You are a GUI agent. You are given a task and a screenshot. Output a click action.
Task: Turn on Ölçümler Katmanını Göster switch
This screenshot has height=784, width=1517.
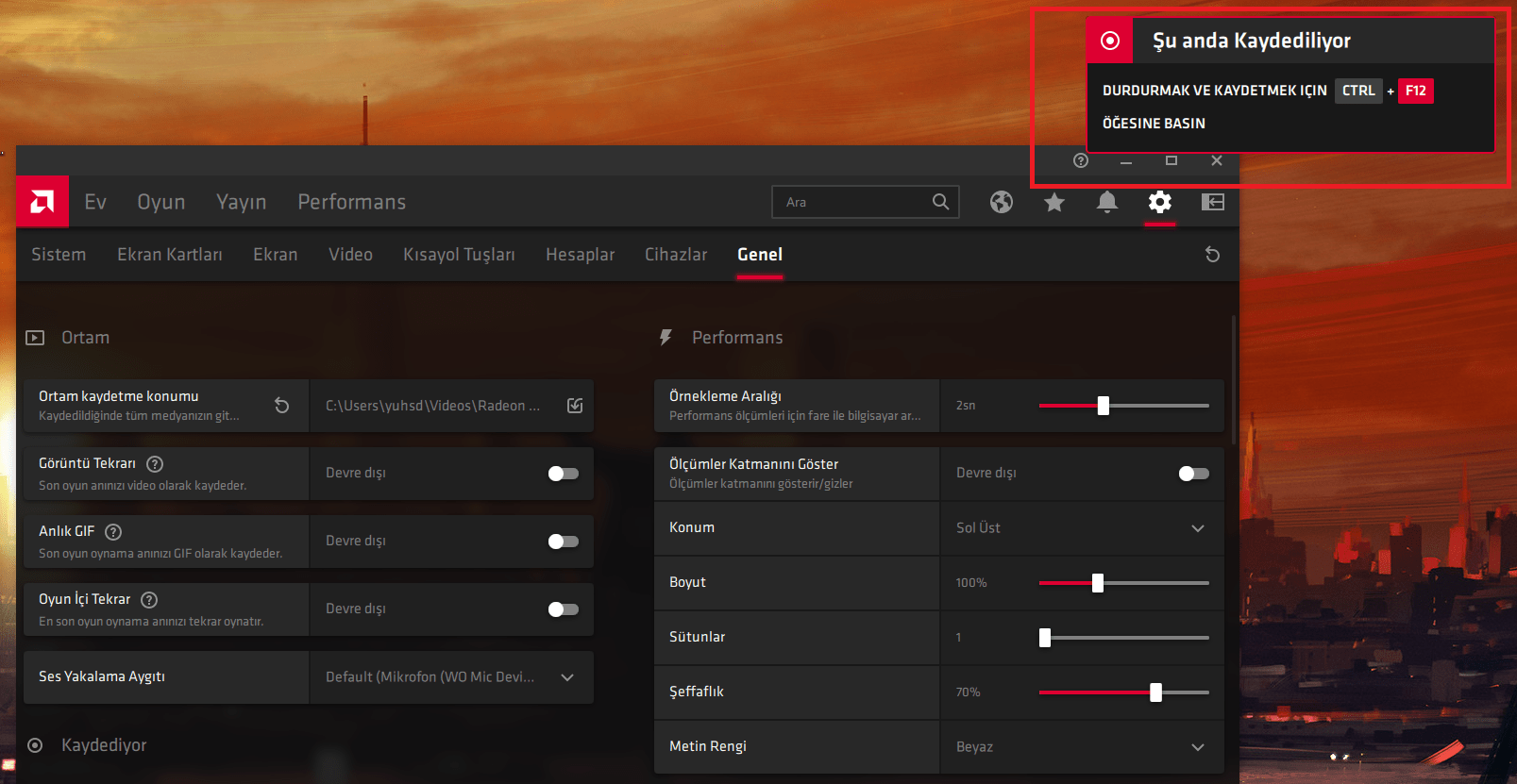pos(1193,474)
